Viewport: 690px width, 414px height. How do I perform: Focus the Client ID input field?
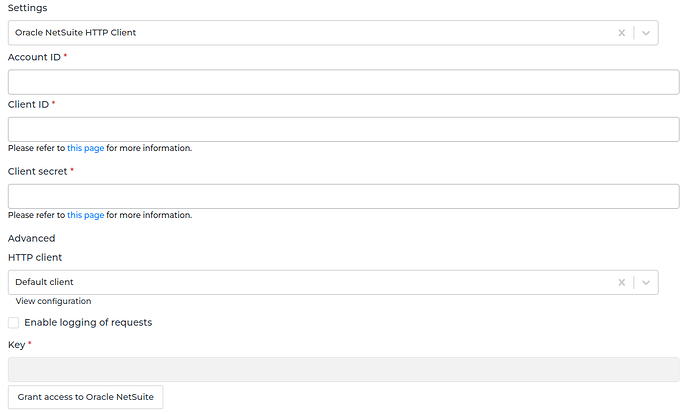pos(344,129)
